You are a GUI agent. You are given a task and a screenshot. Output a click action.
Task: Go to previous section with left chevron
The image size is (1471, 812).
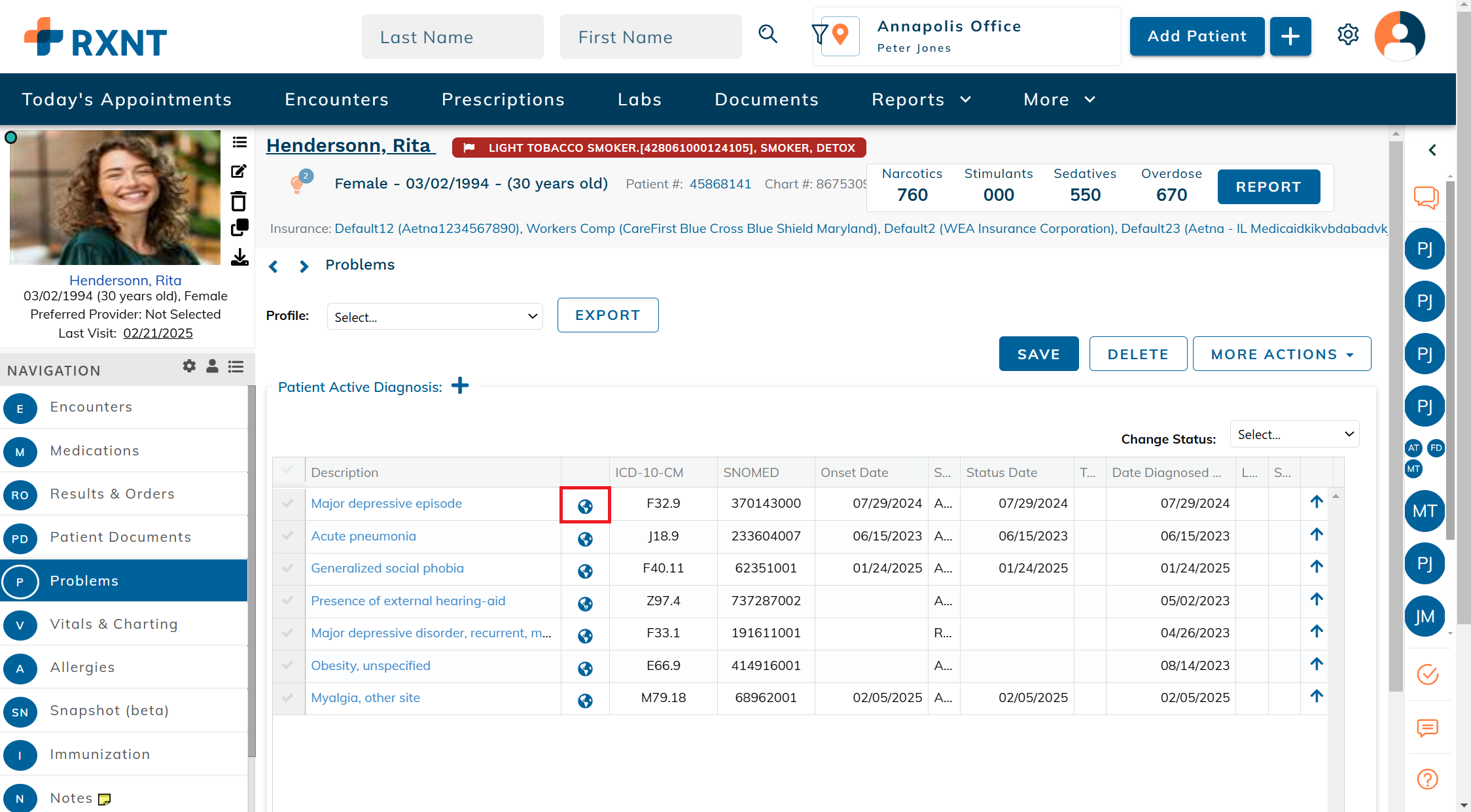click(x=274, y=266)
